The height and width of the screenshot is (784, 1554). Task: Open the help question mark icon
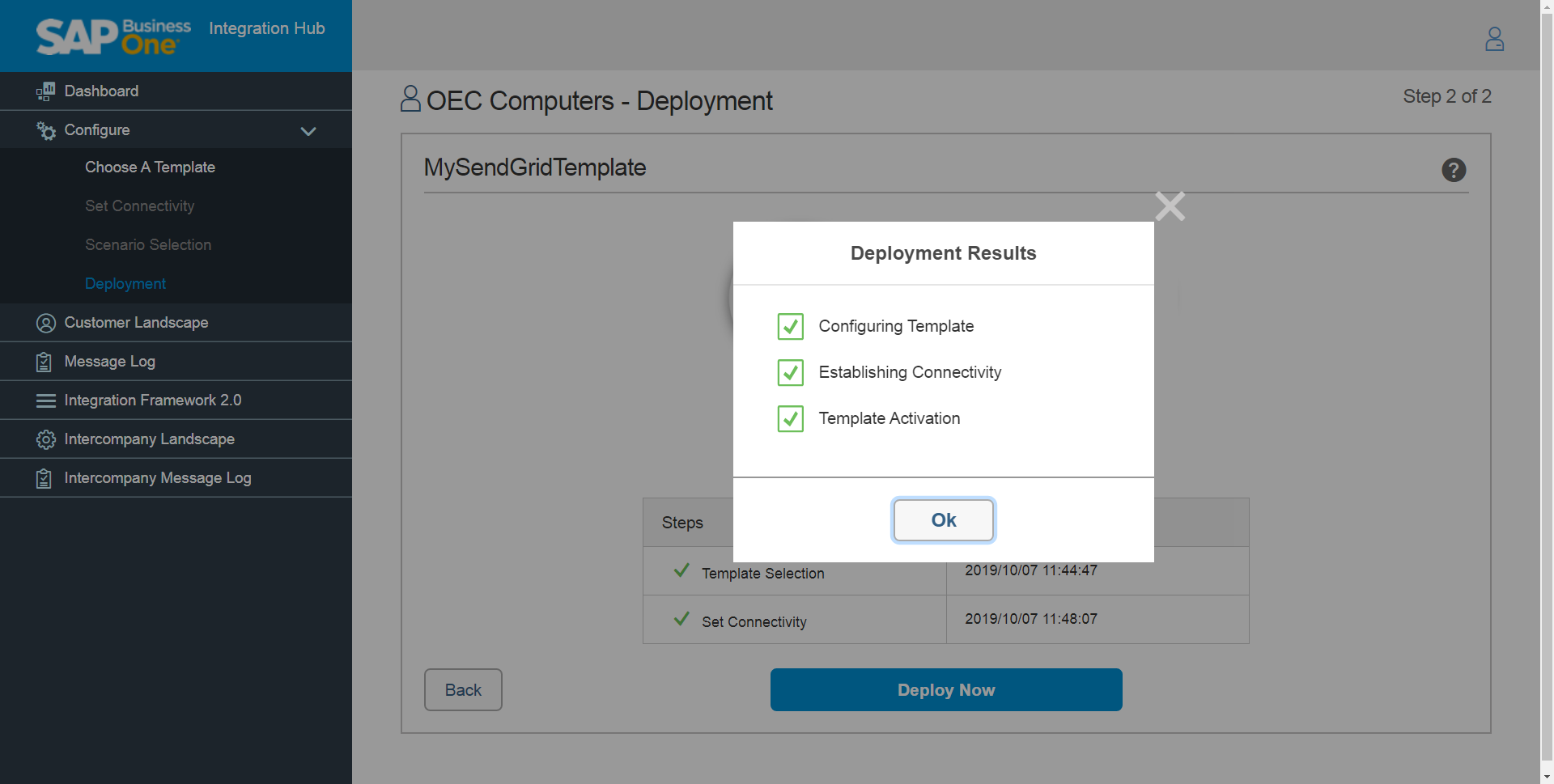1454,170
